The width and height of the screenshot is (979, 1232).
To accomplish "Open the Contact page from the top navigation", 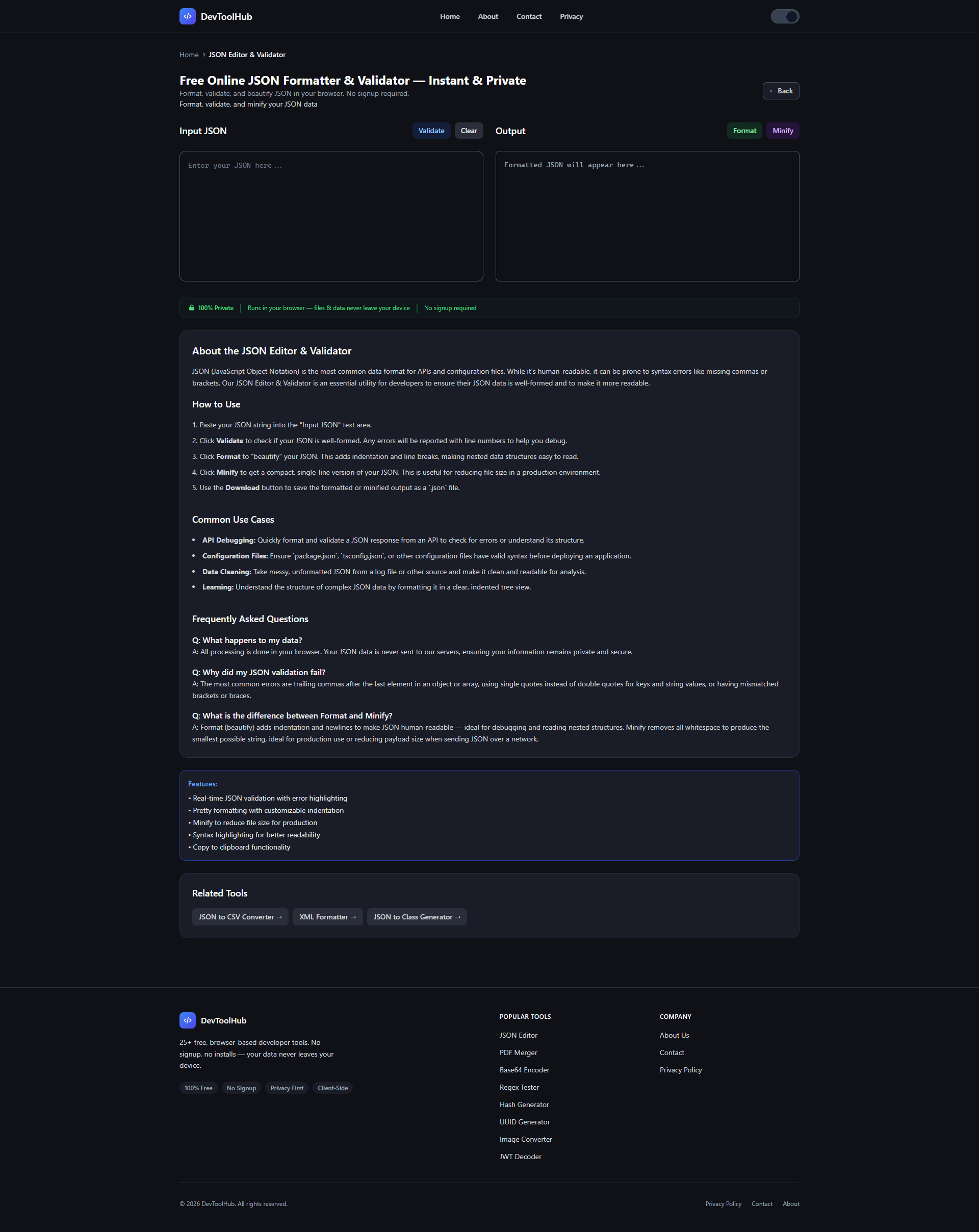I will click(x=529, y=16).
